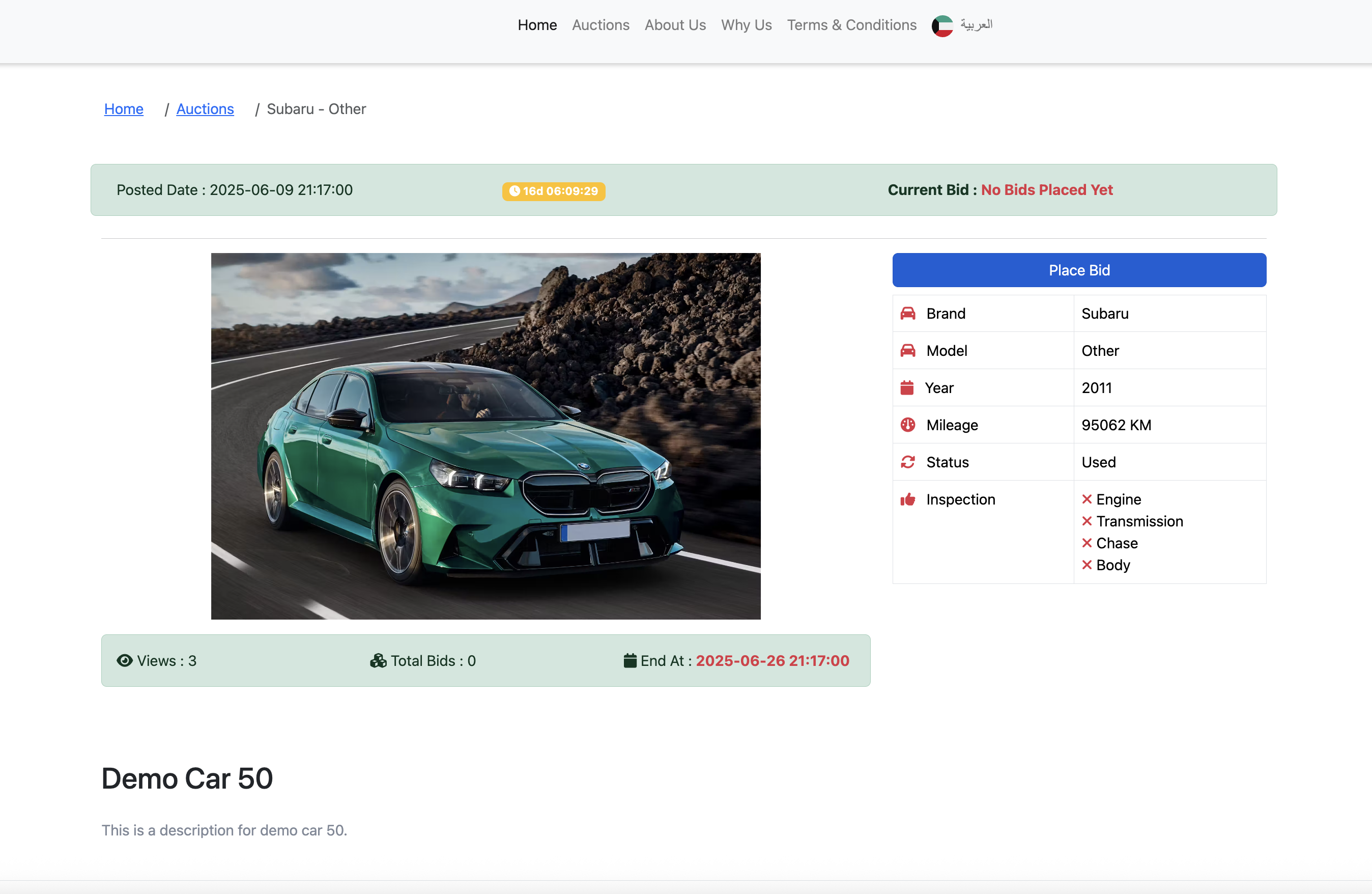Click the Kuwait flag icon
Image resolution: width=1372 pixels, height=894 pixels.
click(x=942, y=25)
